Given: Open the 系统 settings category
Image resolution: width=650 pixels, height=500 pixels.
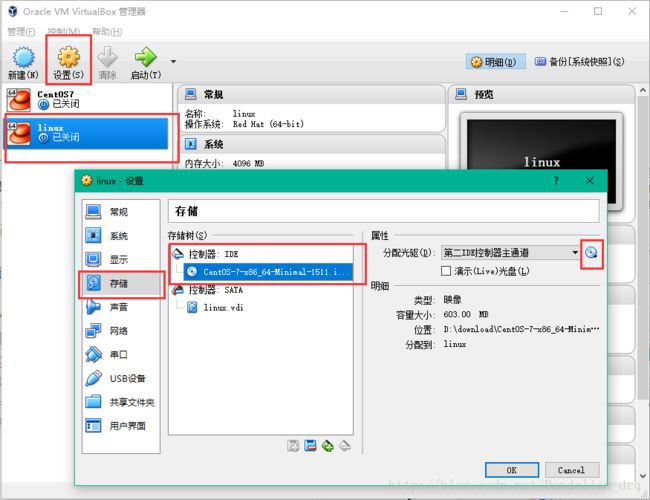Looking at the screenshot, I should point(121,235).
